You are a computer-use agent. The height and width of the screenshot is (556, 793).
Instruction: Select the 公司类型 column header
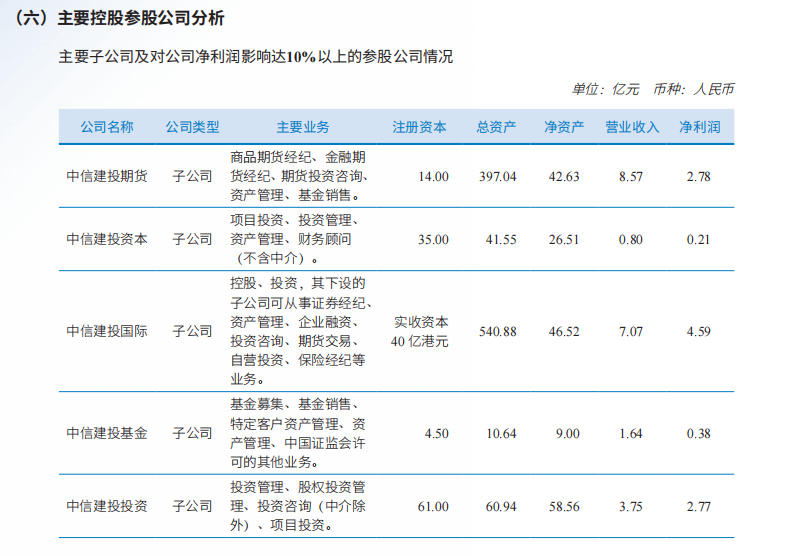pyautogui.click(x=192, y=127)
